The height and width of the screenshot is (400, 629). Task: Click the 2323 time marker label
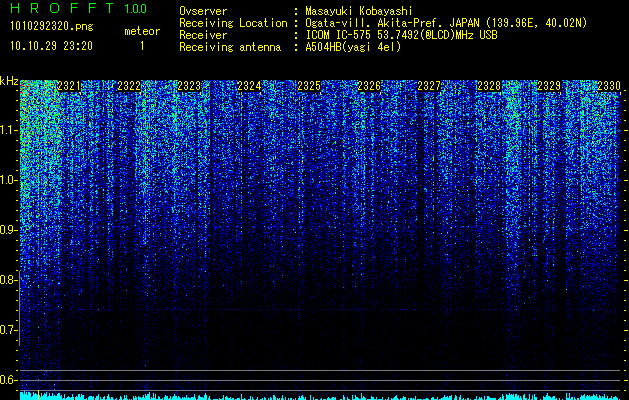point(189,86)
